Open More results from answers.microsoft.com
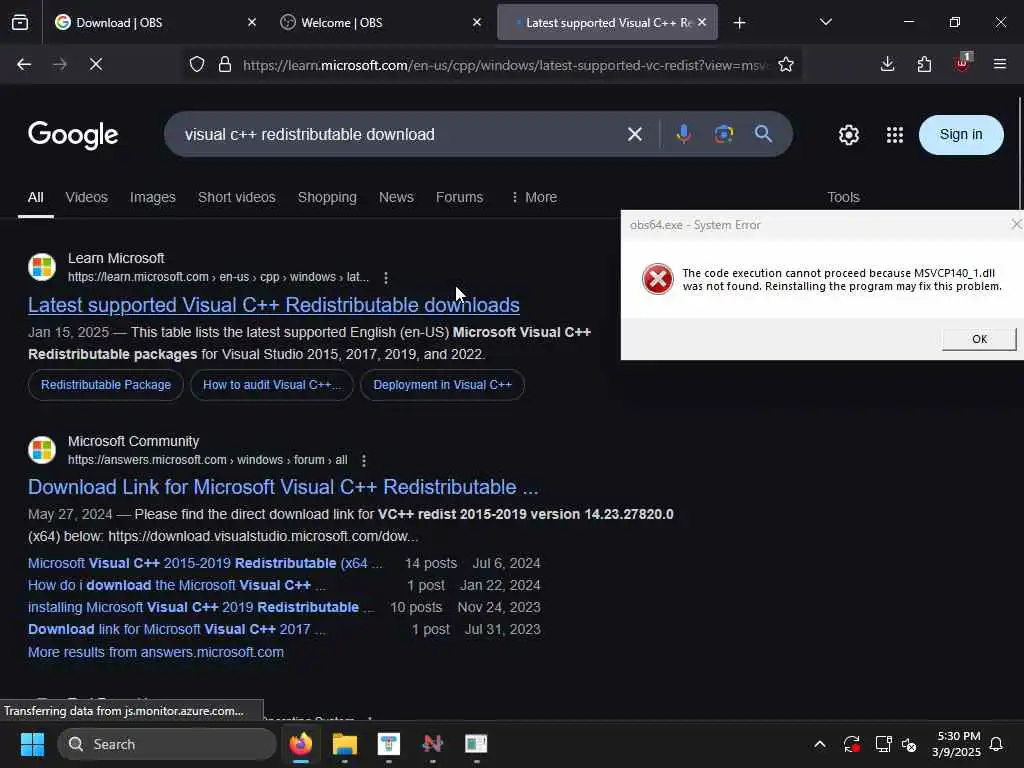1024x768 pixels. 155,652
